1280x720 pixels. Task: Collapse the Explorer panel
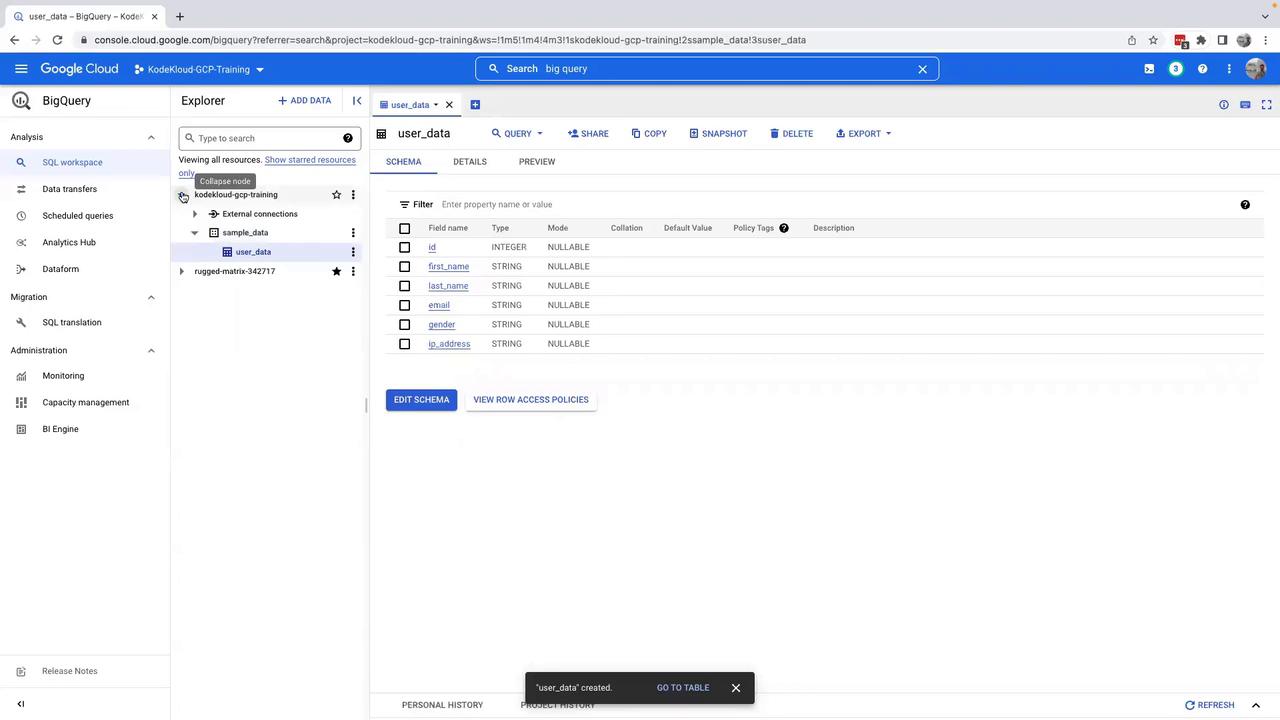click(357, 100)
